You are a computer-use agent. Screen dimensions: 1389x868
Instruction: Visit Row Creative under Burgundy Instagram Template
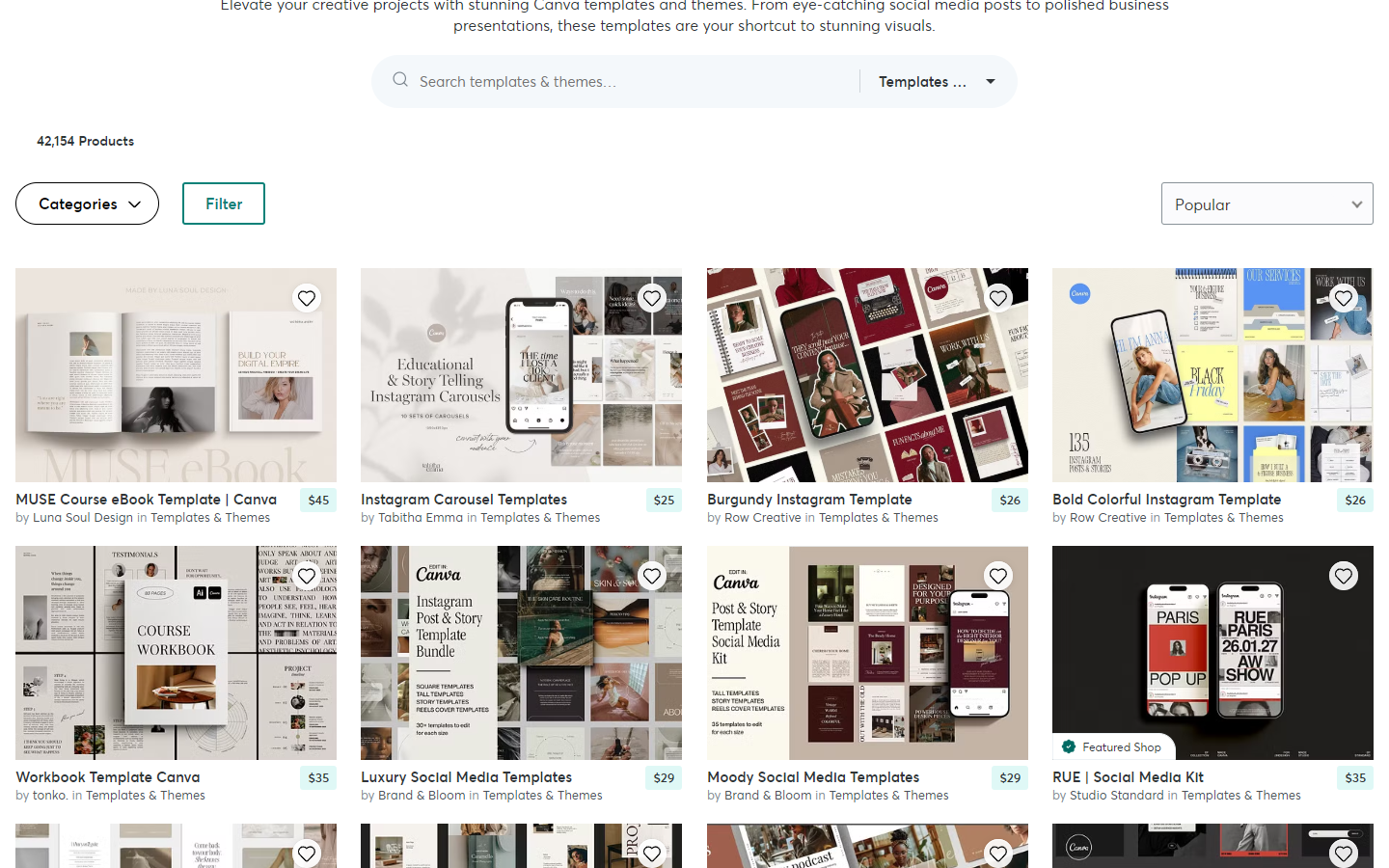[x=763, y=518]
